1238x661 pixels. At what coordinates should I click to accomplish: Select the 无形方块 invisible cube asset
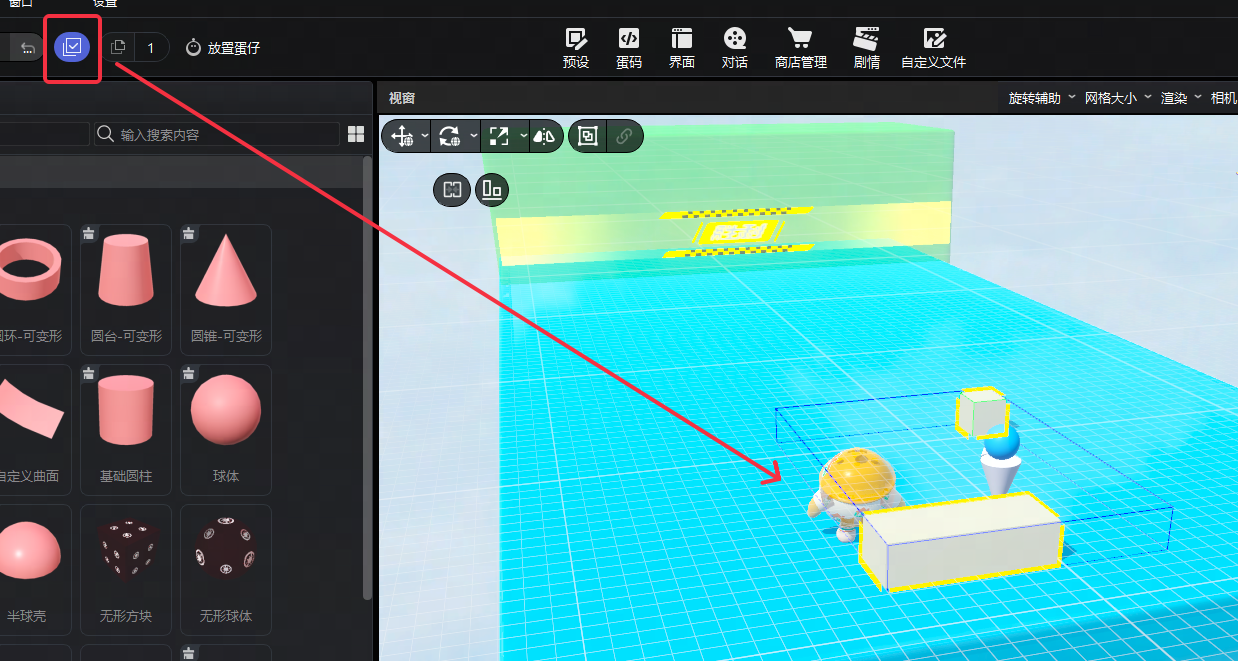point(126,569)
